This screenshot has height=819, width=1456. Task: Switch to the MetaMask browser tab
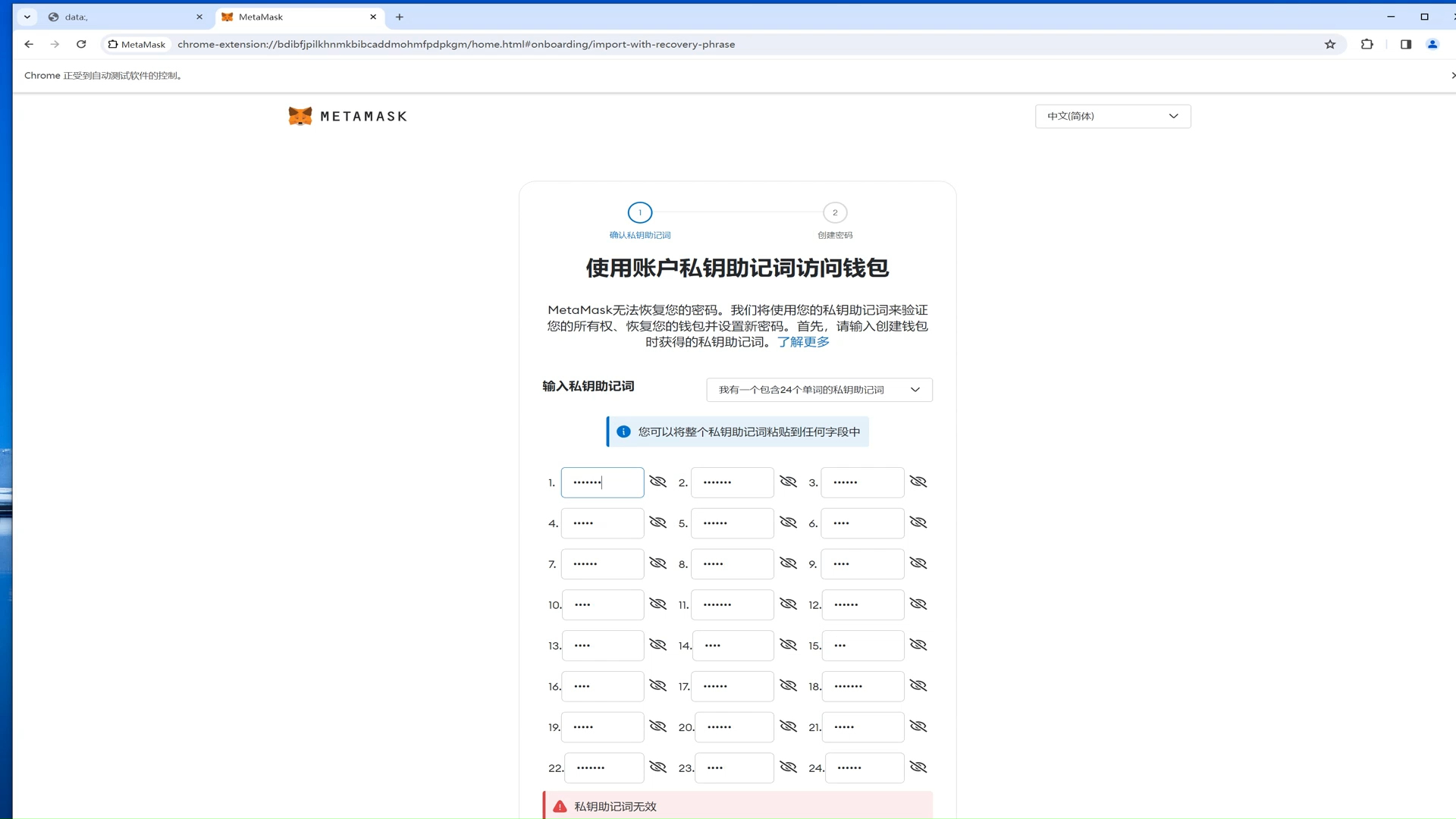coord(299,17)
